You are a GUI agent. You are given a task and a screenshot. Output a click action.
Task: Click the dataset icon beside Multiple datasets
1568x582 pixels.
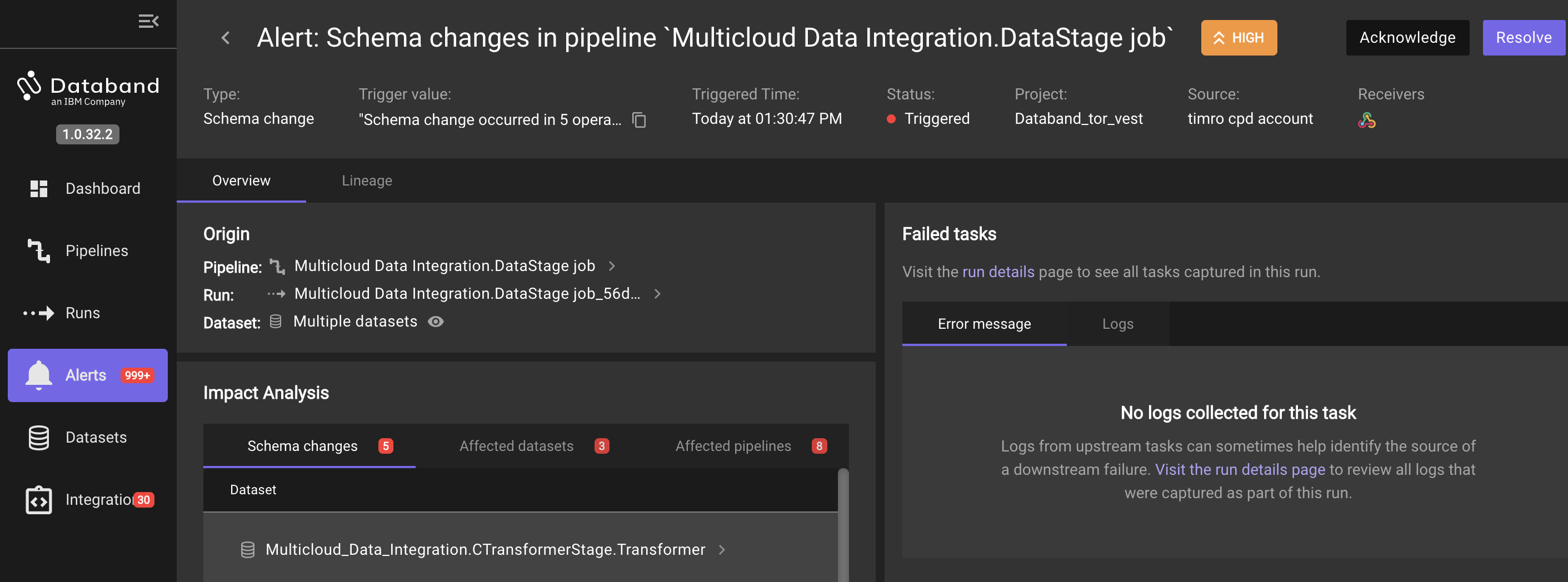tap(275, 321)
